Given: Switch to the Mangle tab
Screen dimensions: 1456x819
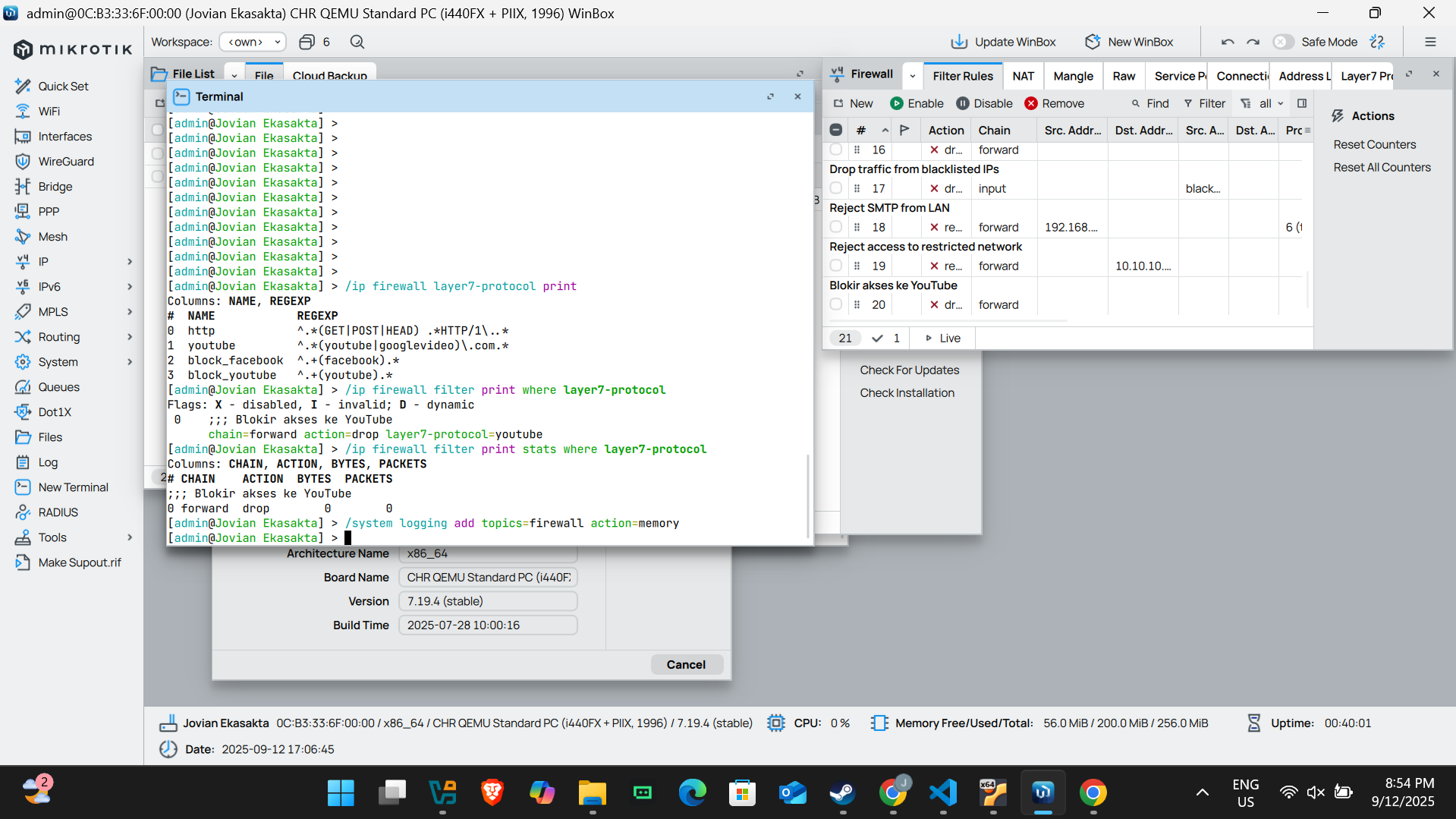Looking at the screenshot, I should 1073,75.
